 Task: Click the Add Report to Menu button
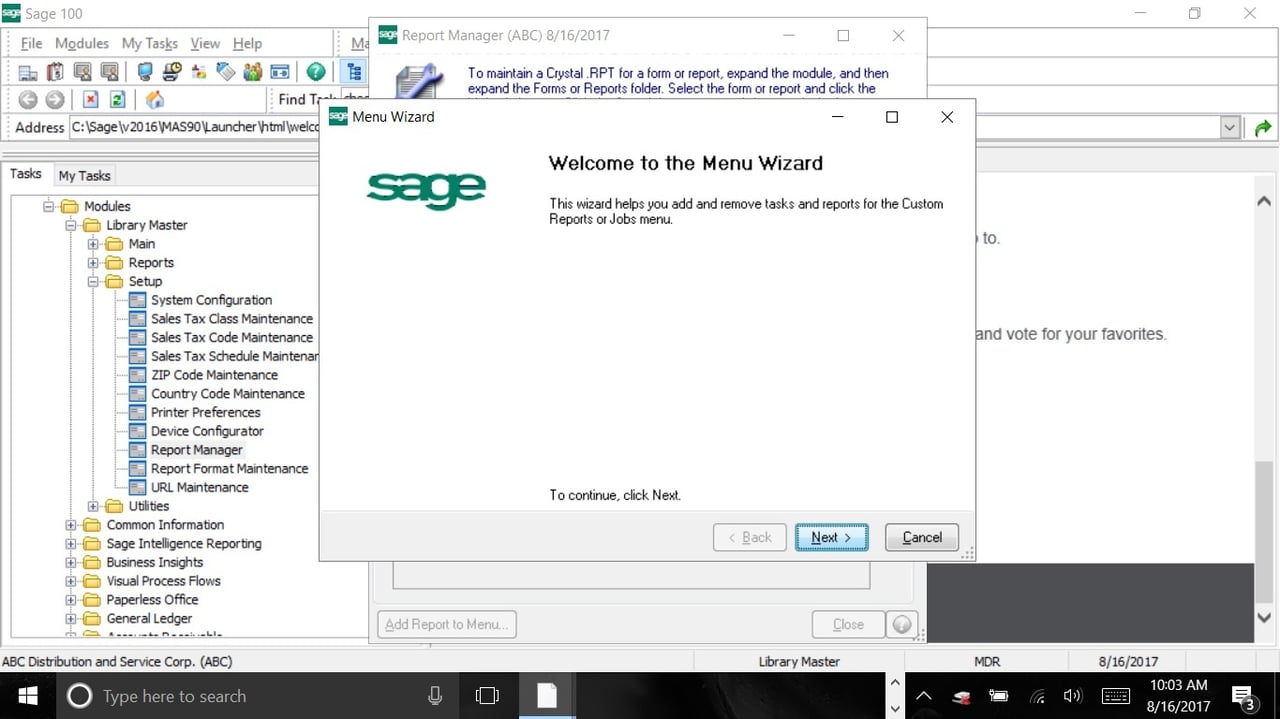pyautogui.click(x=446, y=623)
